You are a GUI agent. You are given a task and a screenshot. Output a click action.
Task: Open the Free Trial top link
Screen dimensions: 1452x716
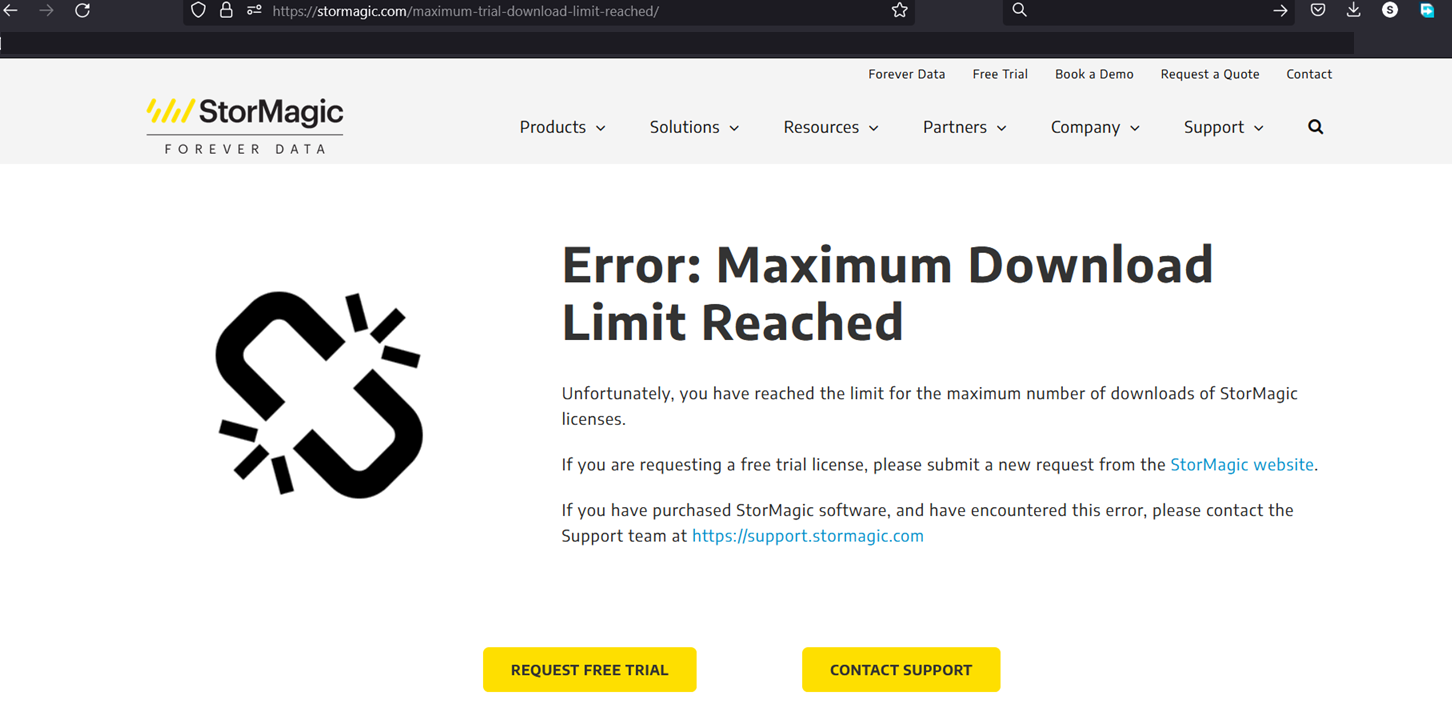(1000, 74)
